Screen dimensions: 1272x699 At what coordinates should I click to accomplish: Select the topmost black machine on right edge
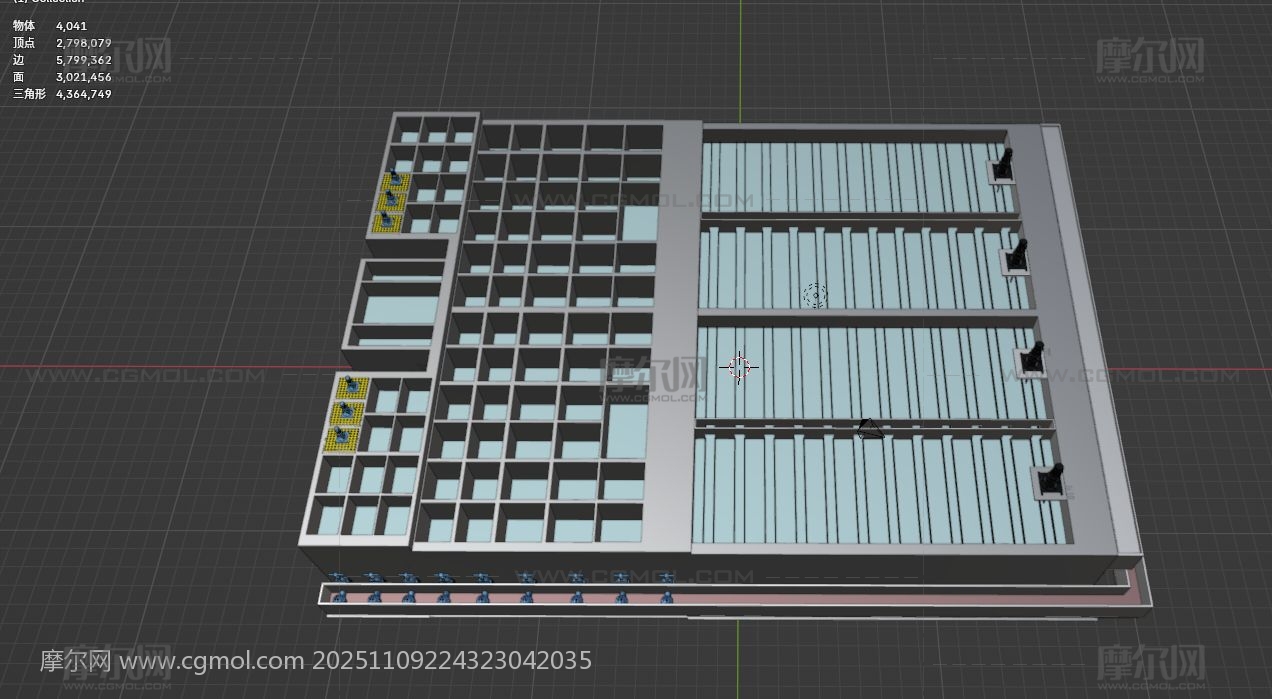tap(1005, 165)
